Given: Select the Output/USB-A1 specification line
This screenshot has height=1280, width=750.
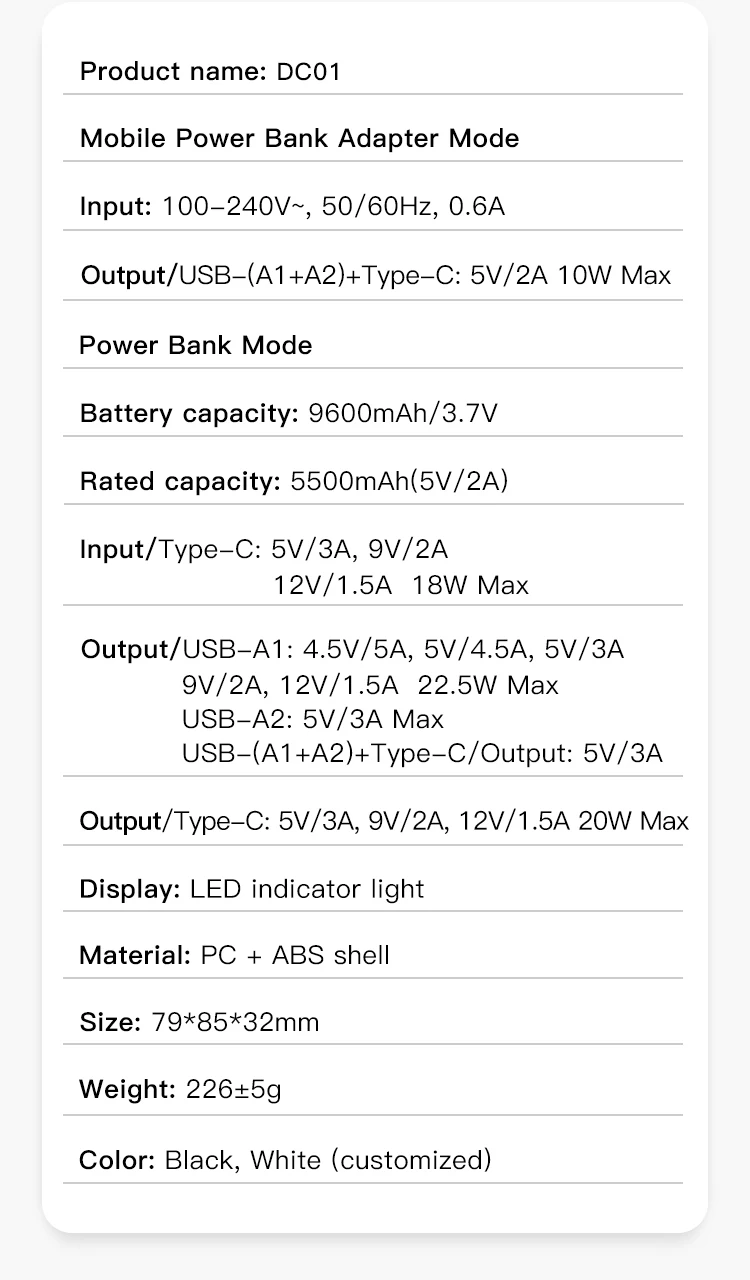Looking at the screenshot, I should (352, 650).
